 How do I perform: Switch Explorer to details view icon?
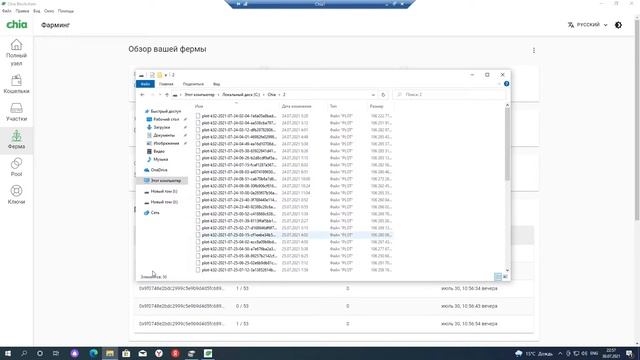(x=498, y=277)
